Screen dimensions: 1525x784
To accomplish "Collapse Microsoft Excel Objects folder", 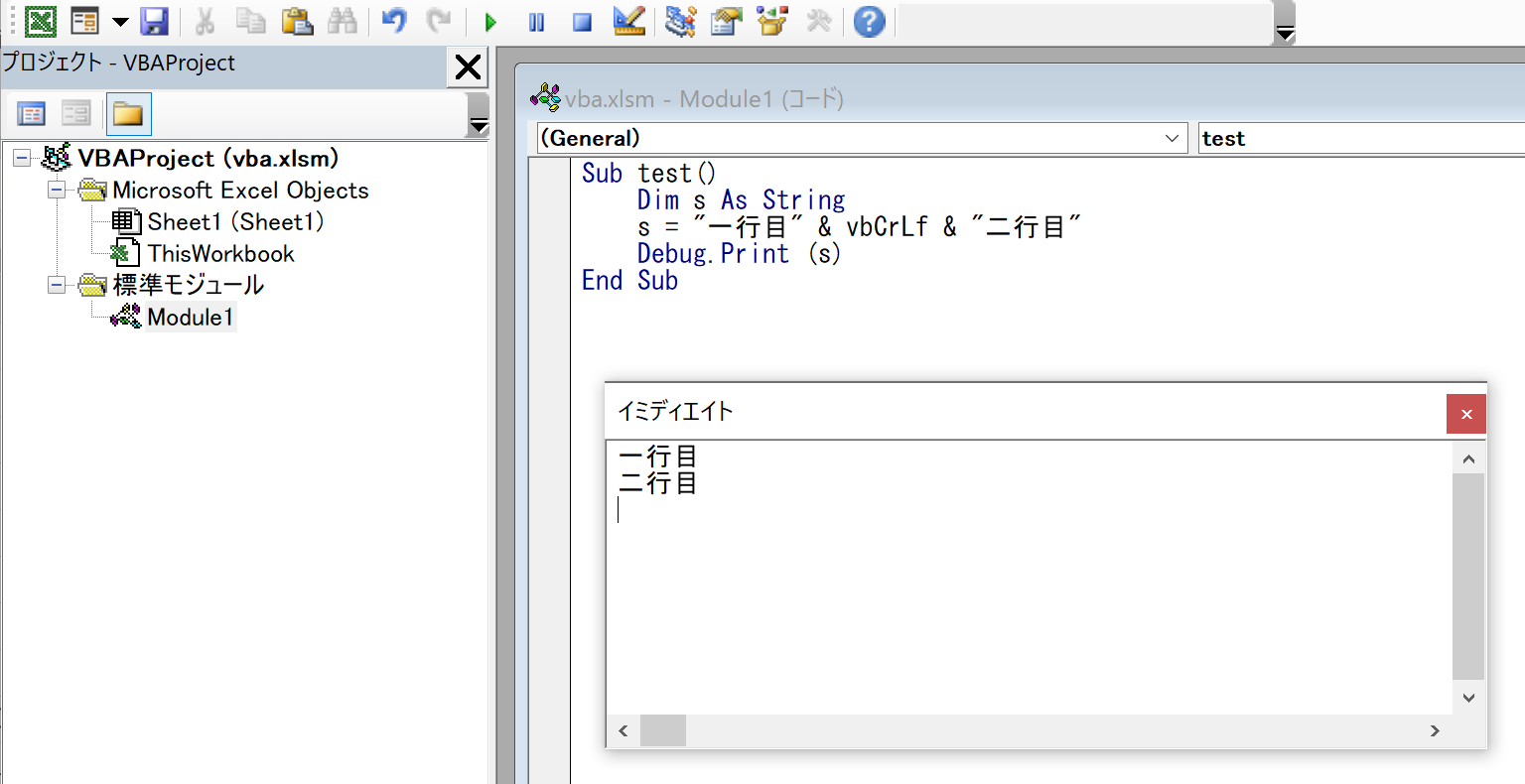I will tap(58, 190).
